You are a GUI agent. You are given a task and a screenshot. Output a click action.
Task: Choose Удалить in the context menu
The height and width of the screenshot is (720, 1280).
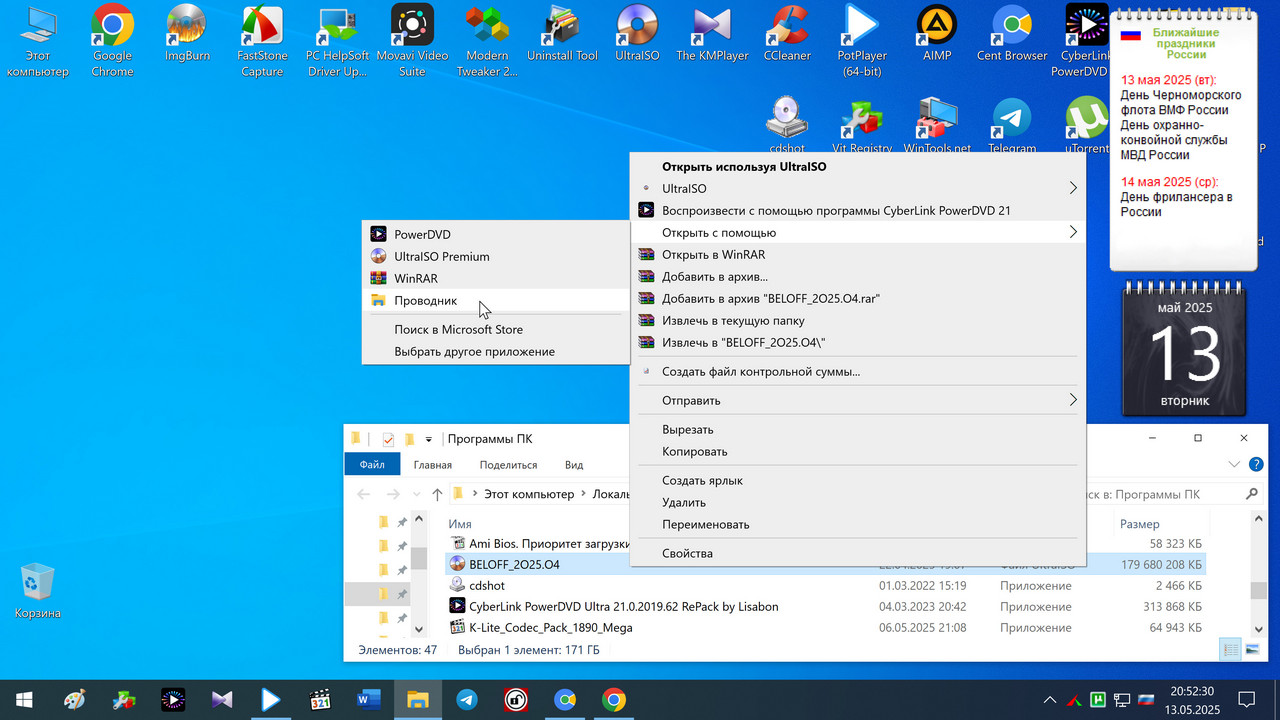tap(858, 502)
